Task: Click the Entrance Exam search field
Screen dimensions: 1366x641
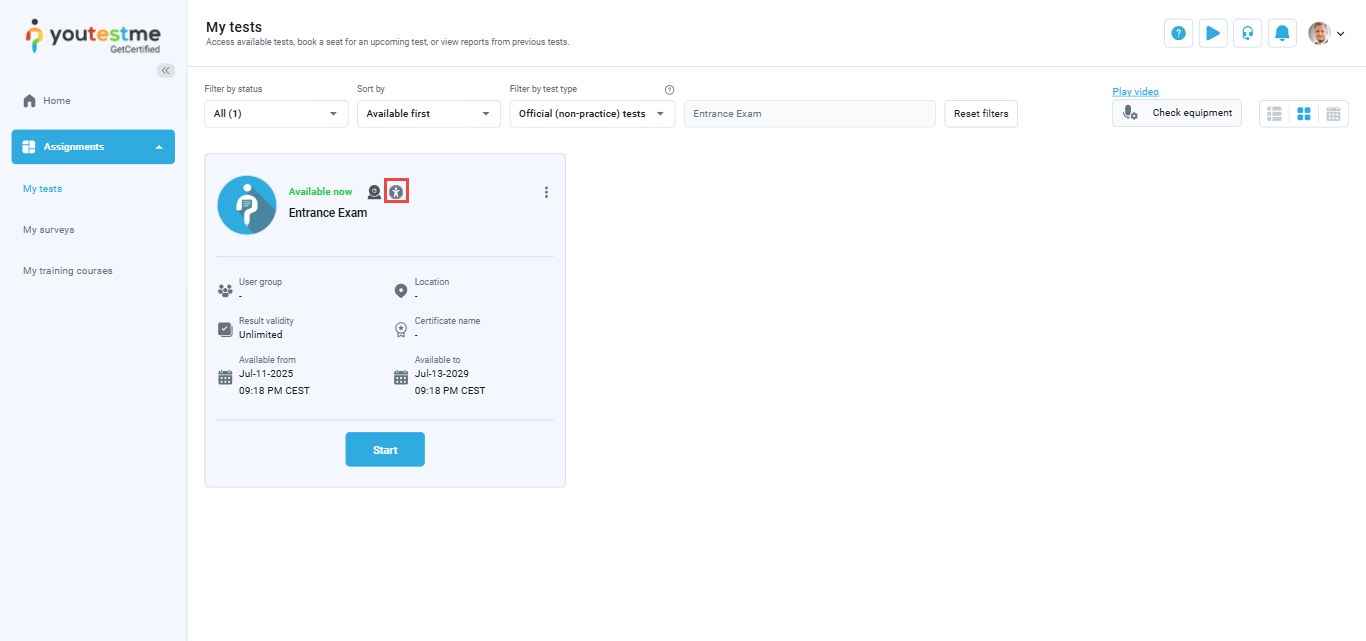Action: [810, 114]
